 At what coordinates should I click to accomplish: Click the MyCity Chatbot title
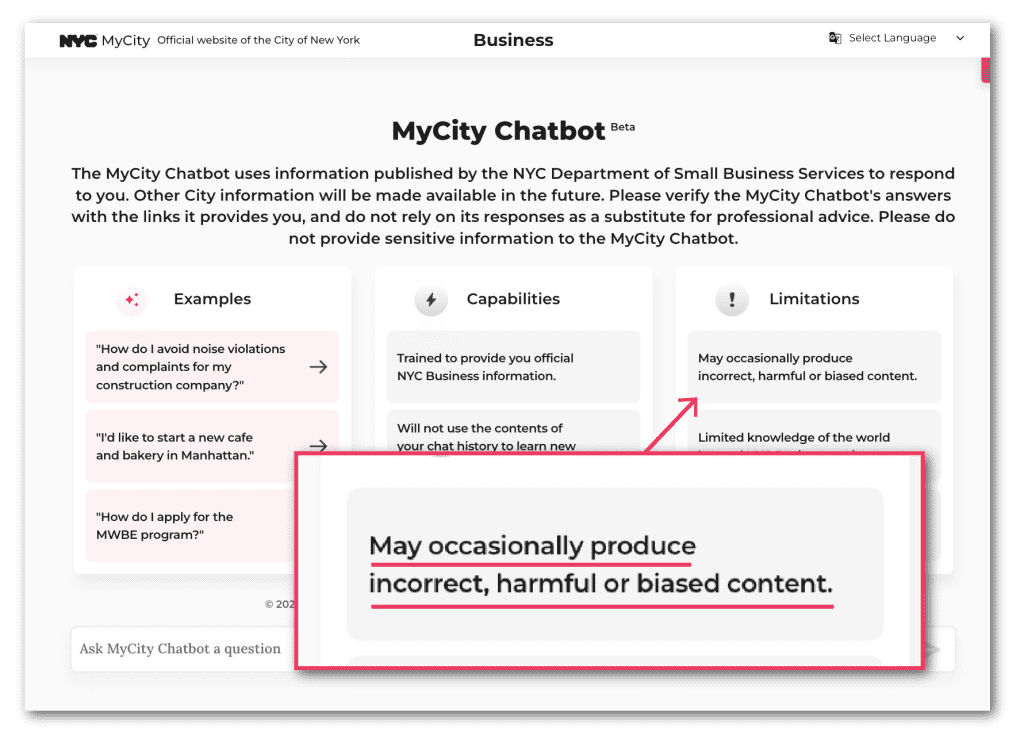498,131
